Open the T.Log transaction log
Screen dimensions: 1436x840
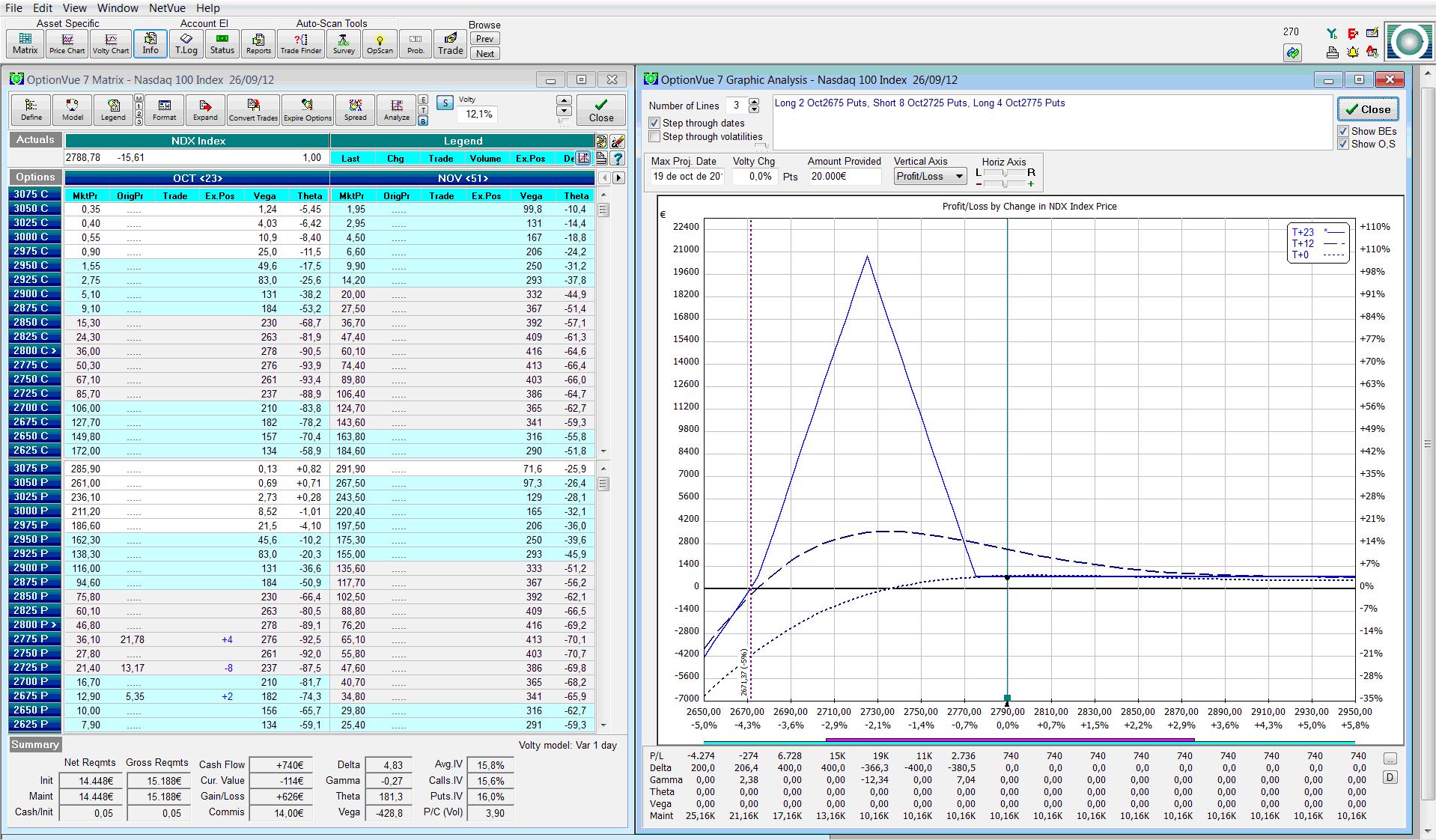[x=186, y=43]
